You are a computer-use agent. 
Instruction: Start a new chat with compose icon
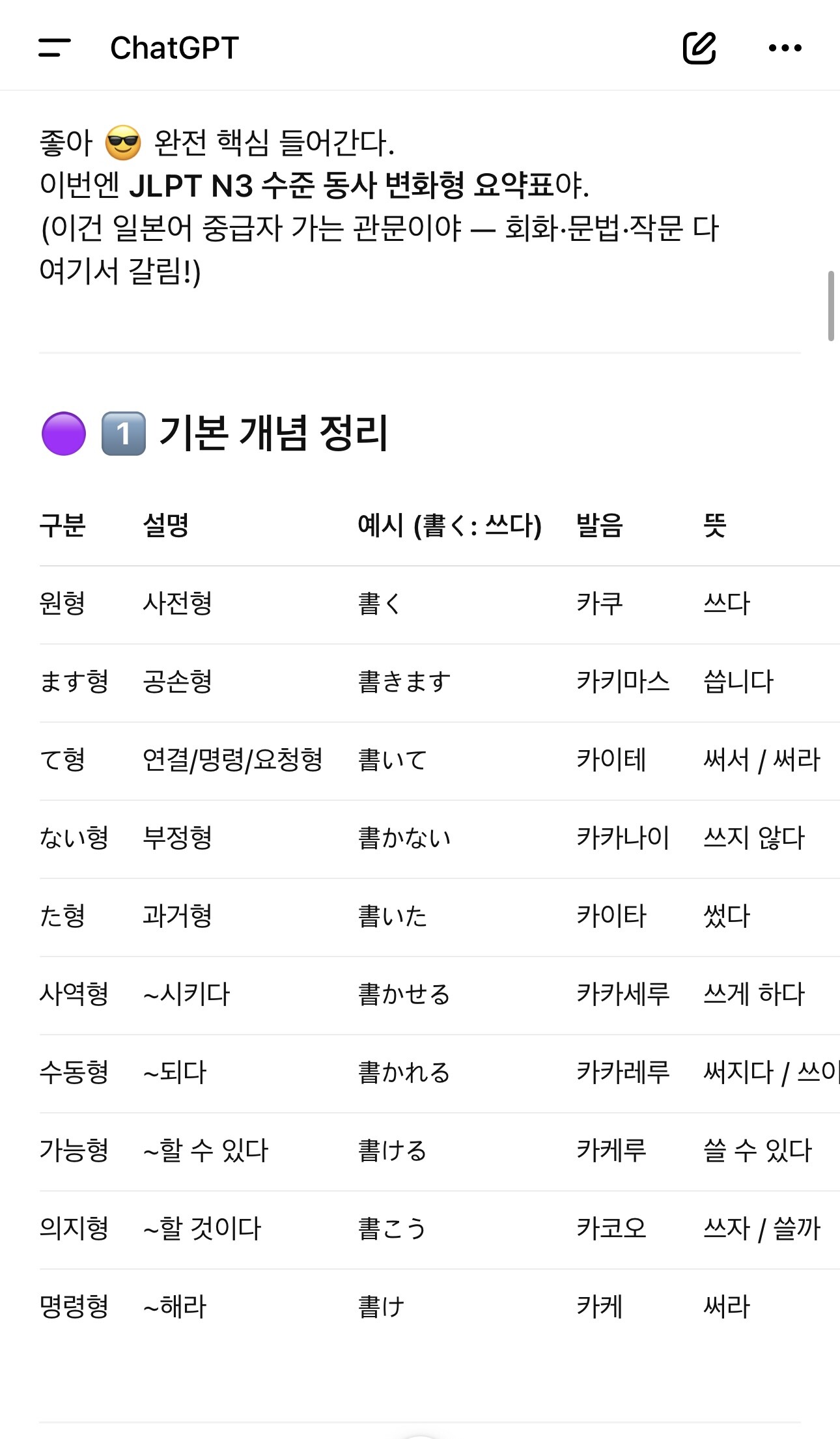click(x=699, y=48)
